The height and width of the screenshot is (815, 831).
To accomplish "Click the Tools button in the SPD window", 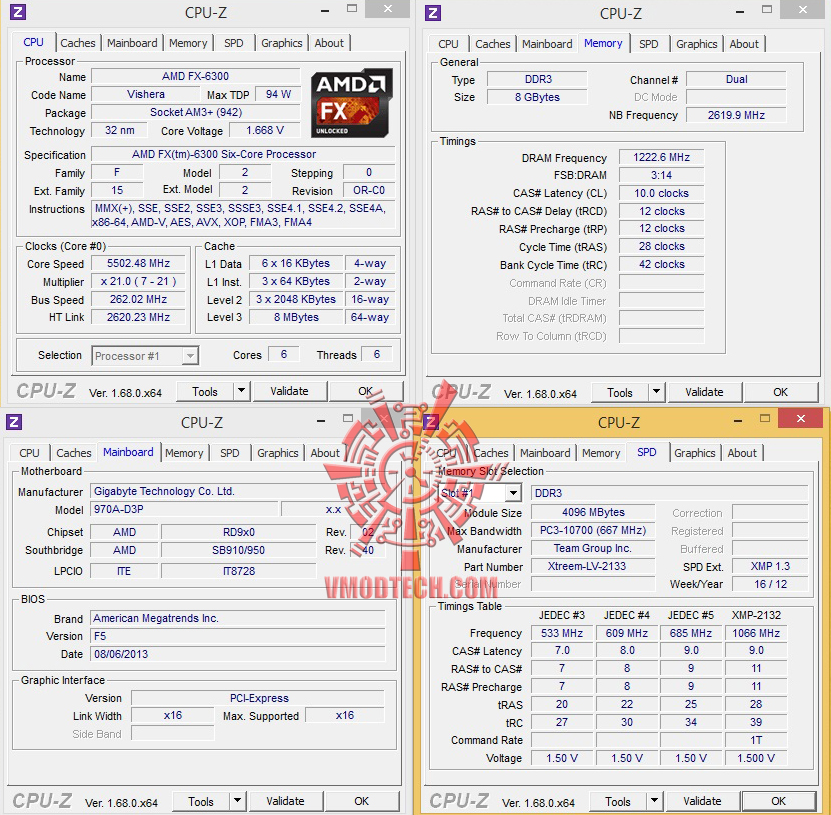I will [618, 802].
